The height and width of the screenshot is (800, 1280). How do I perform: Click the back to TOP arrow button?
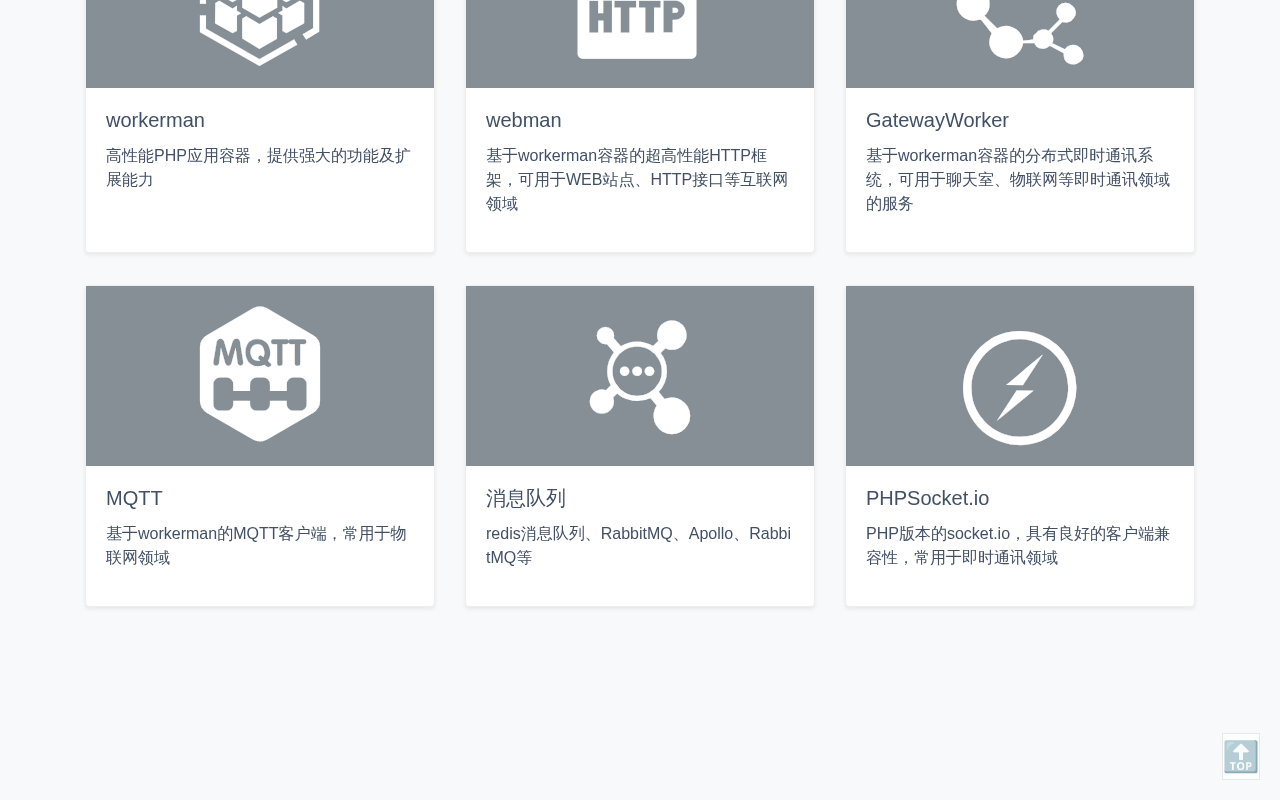pyautogui.click(x=1241, y=757)
